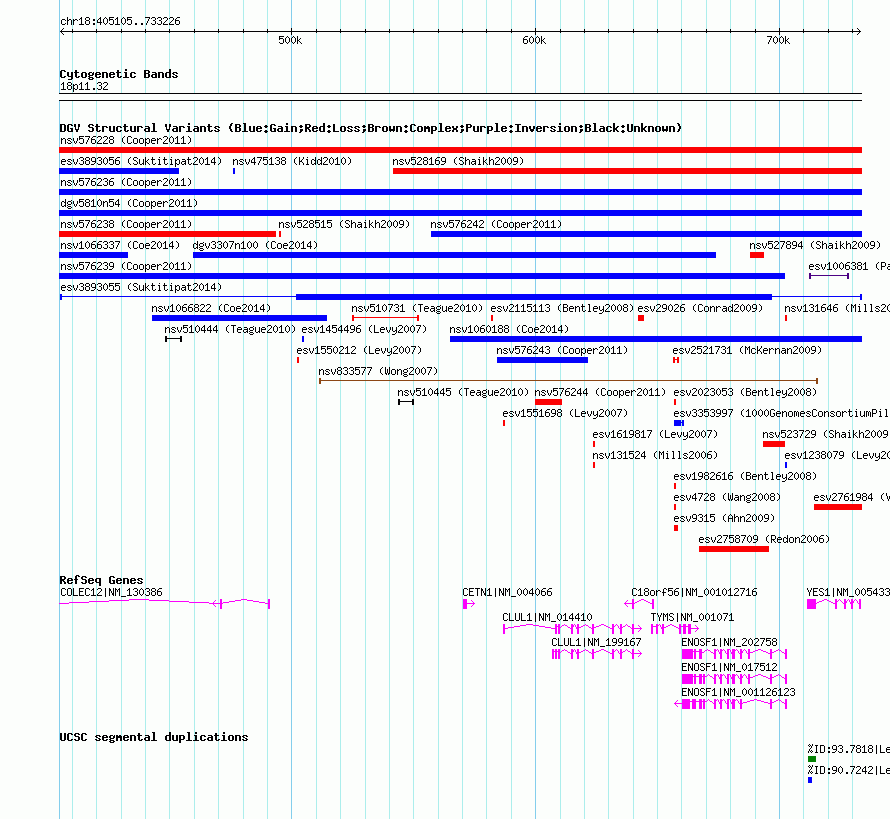Select ENOSF1|NM_202758 transcript label

pos(729,642)
